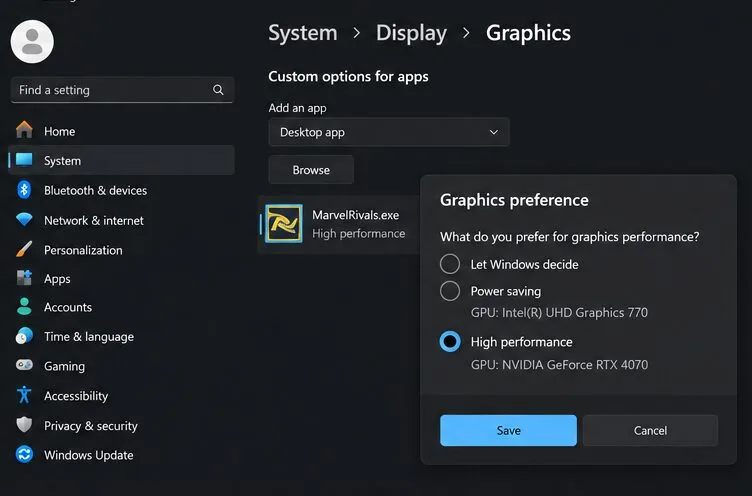
Task: Open Accounts settings
Action: point(122,307)
